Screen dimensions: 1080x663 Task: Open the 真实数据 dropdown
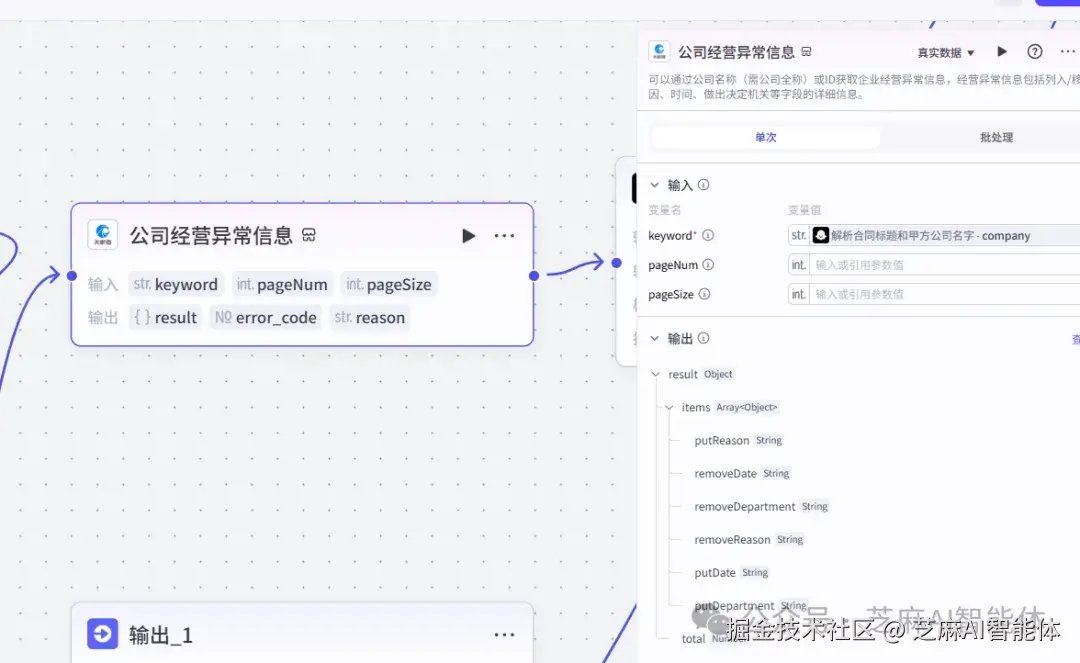(x=944, y=51)
